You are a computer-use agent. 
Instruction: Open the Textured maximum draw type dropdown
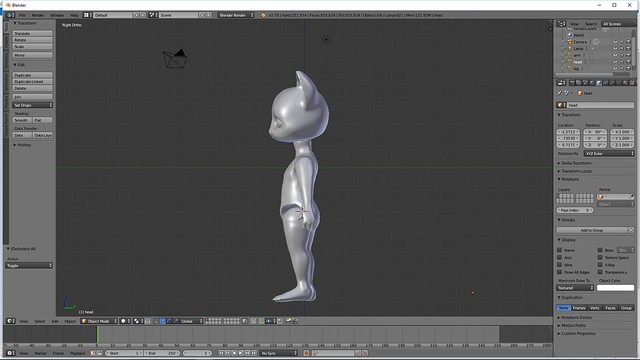[x=575, y=288]
